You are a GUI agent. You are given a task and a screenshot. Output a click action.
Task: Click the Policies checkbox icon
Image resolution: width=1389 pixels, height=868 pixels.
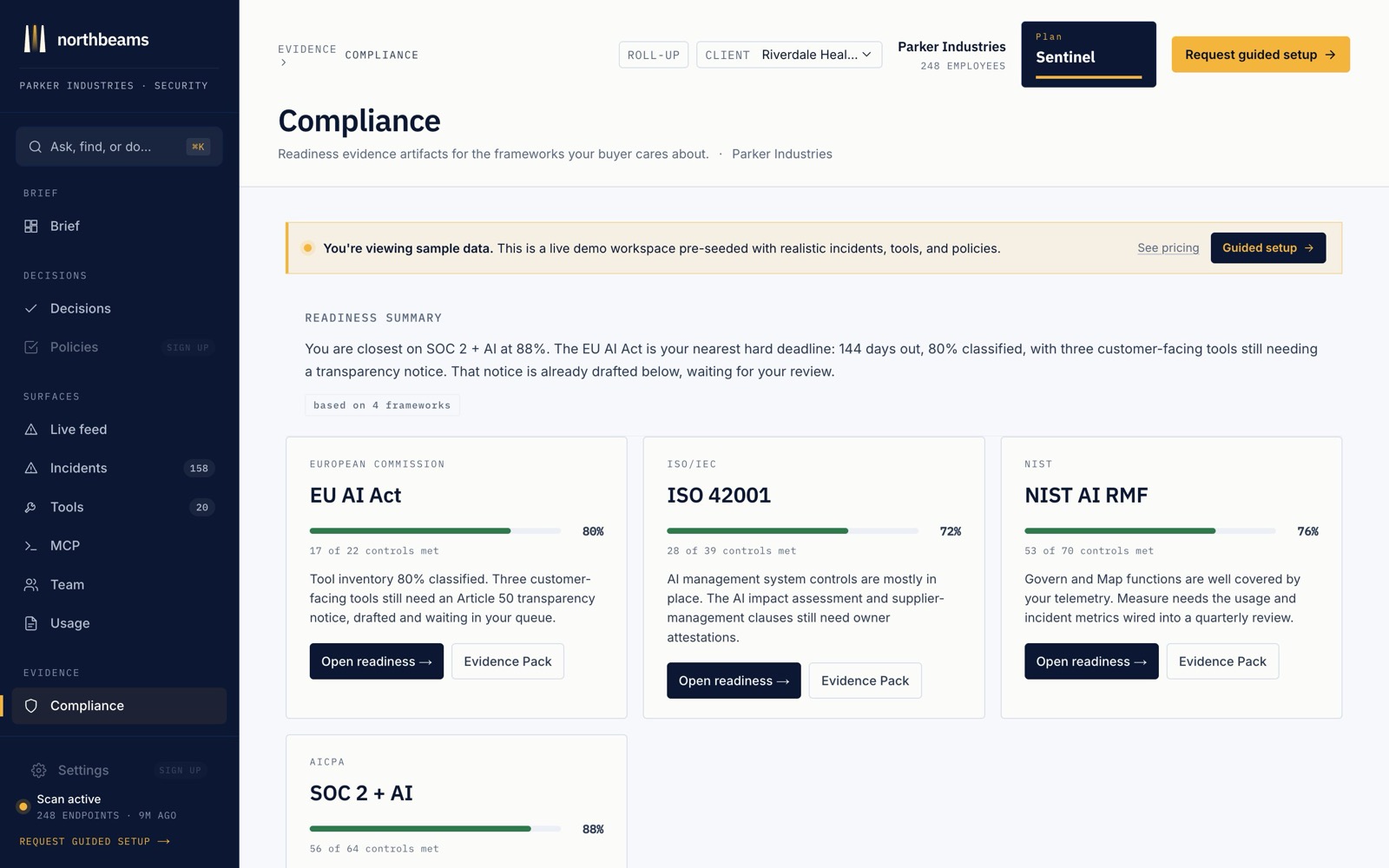[31, 347]
